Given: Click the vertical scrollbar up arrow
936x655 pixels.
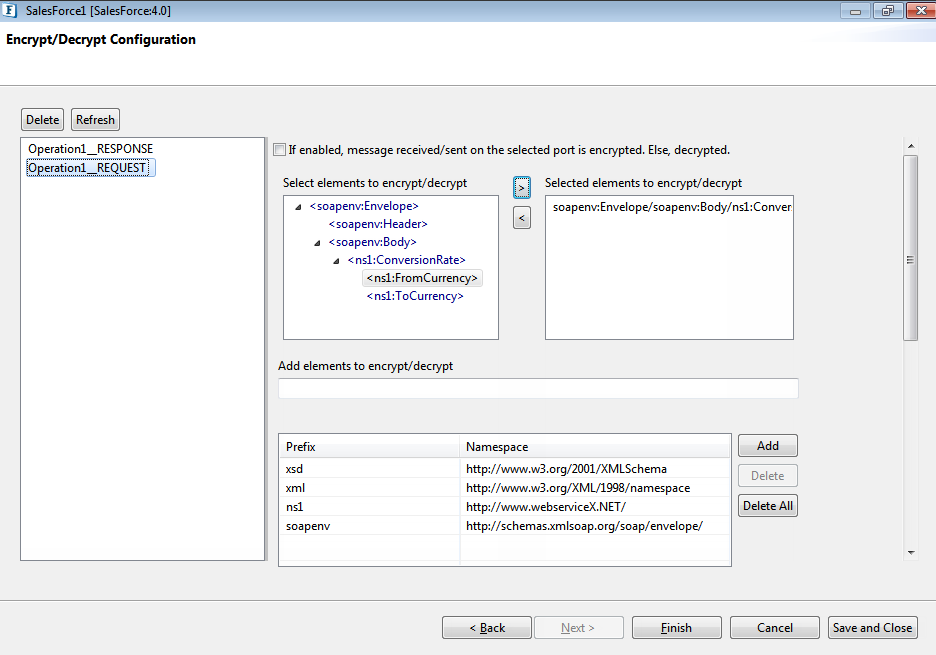Looking at the screenshot, I should pyautogui.click(x=910, y=146).
